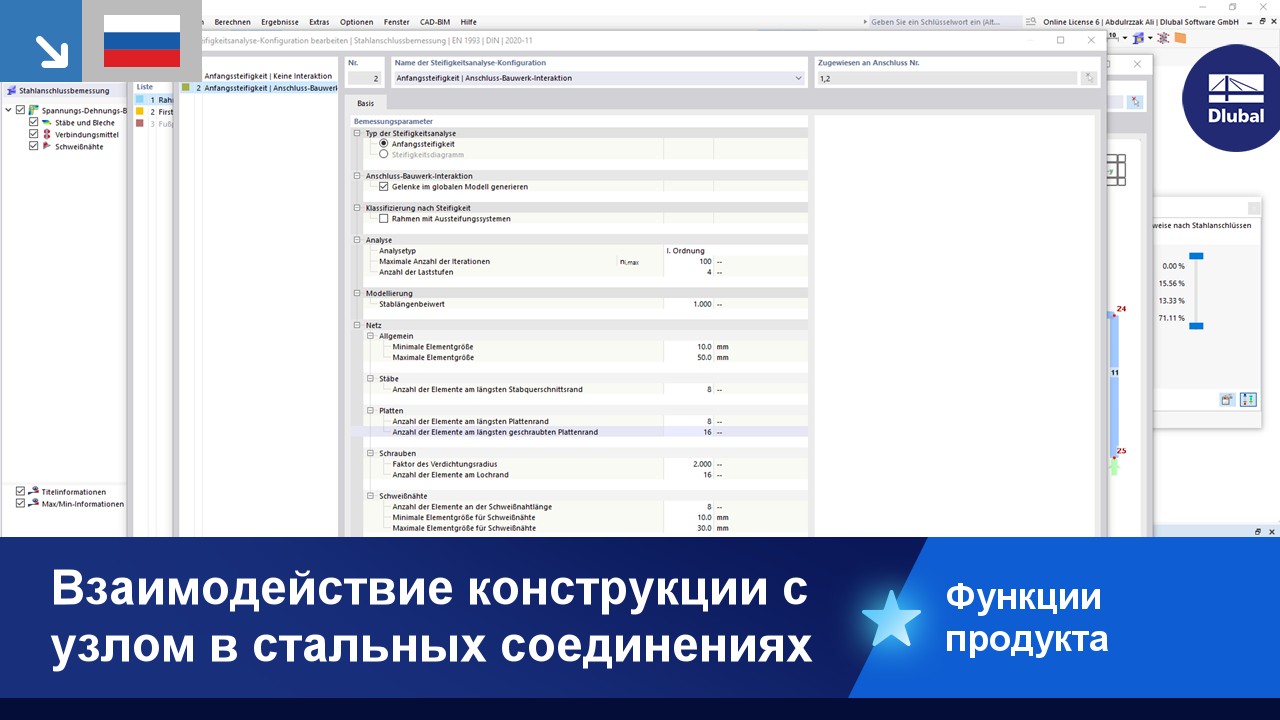Collapse the Analyse section

point(357,240)
